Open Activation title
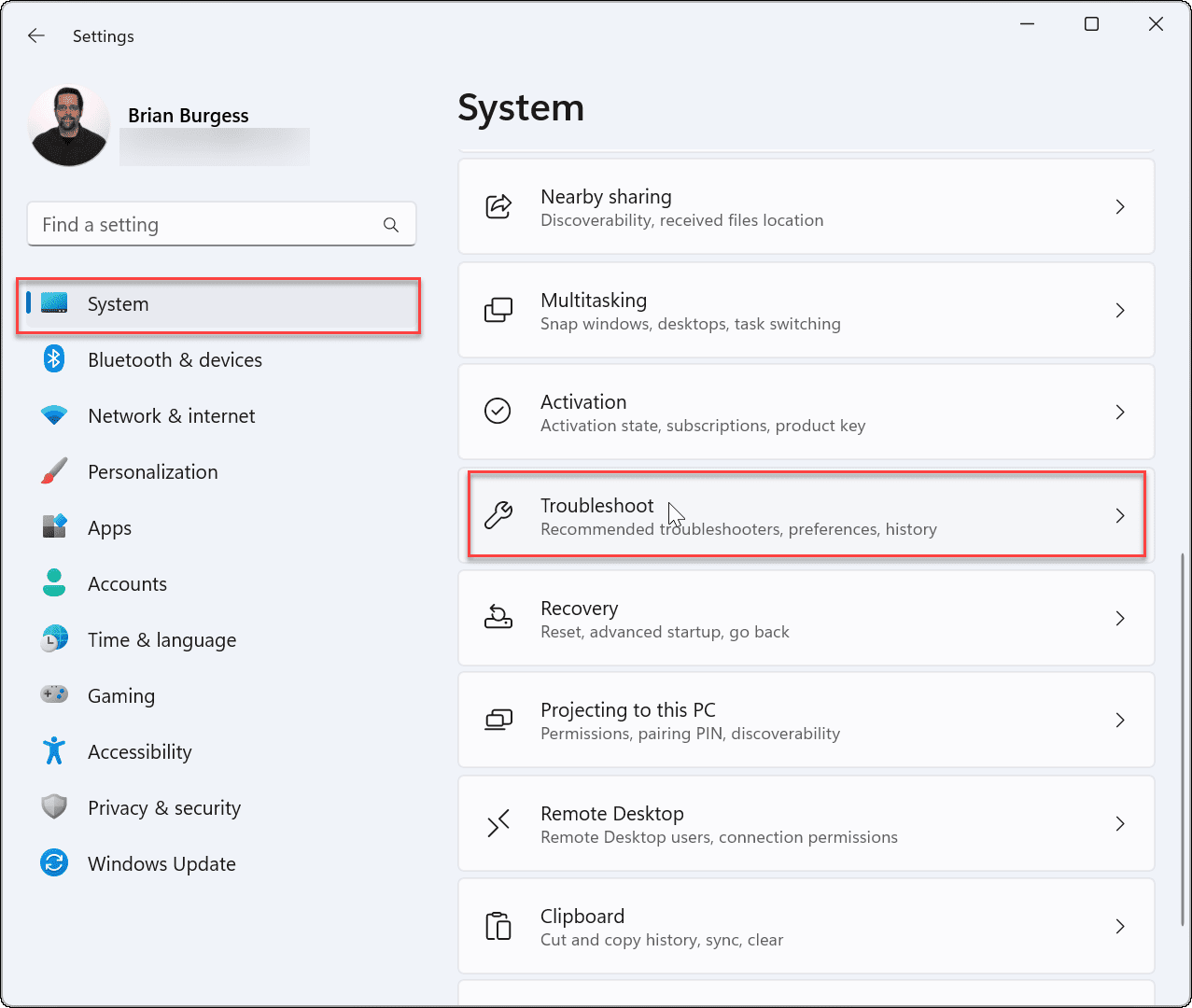 [x=583, y=402]
